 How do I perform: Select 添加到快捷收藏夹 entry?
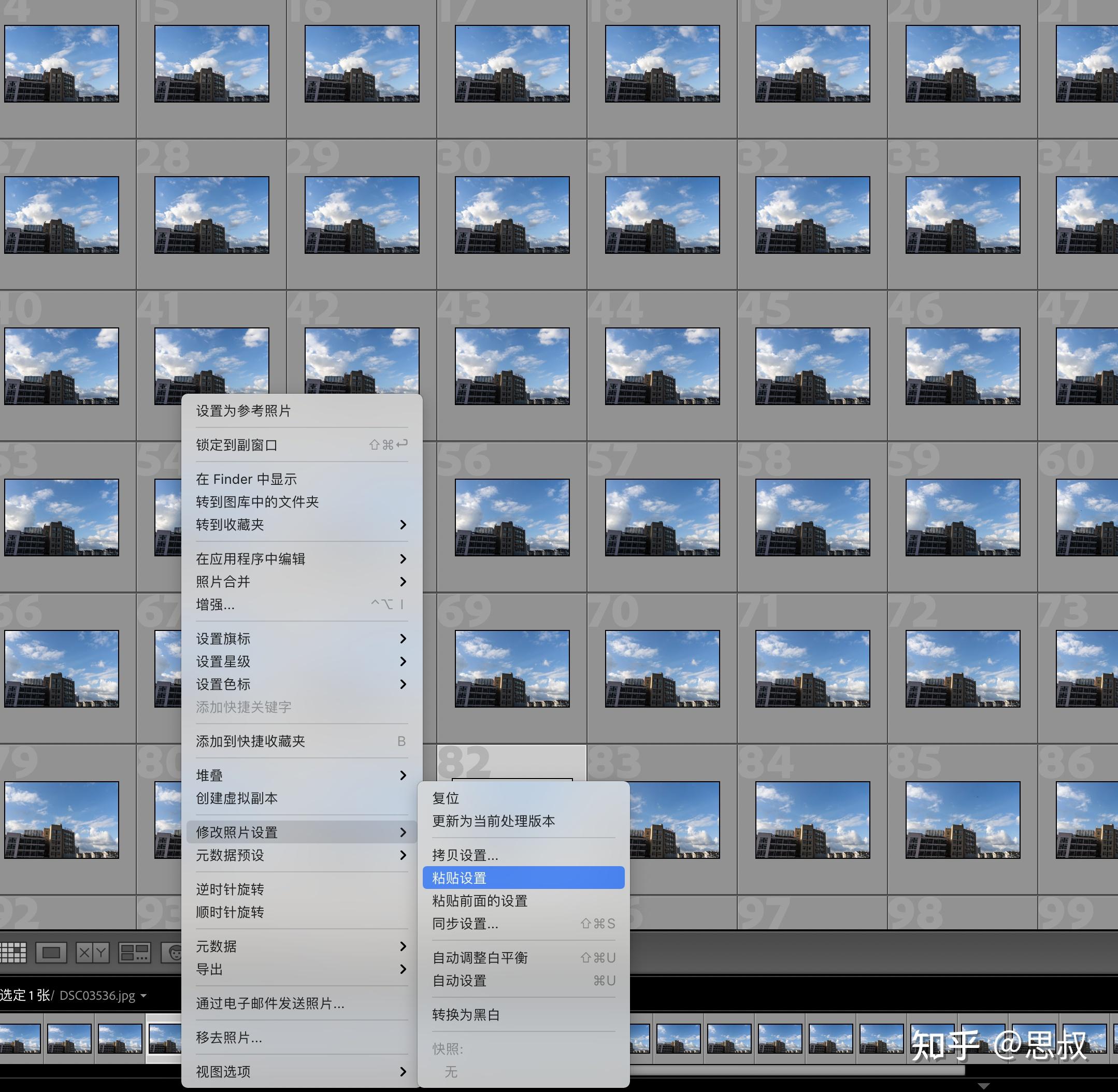(302, 741)
